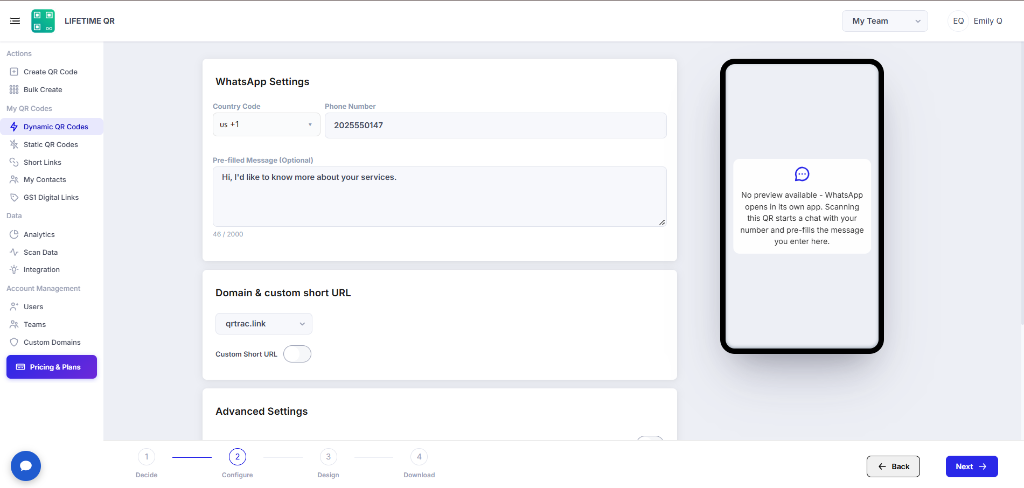The image size is (1024, 488).
Task: Click the WhatsApp chat icon in preview
Action: pos(802,174)
